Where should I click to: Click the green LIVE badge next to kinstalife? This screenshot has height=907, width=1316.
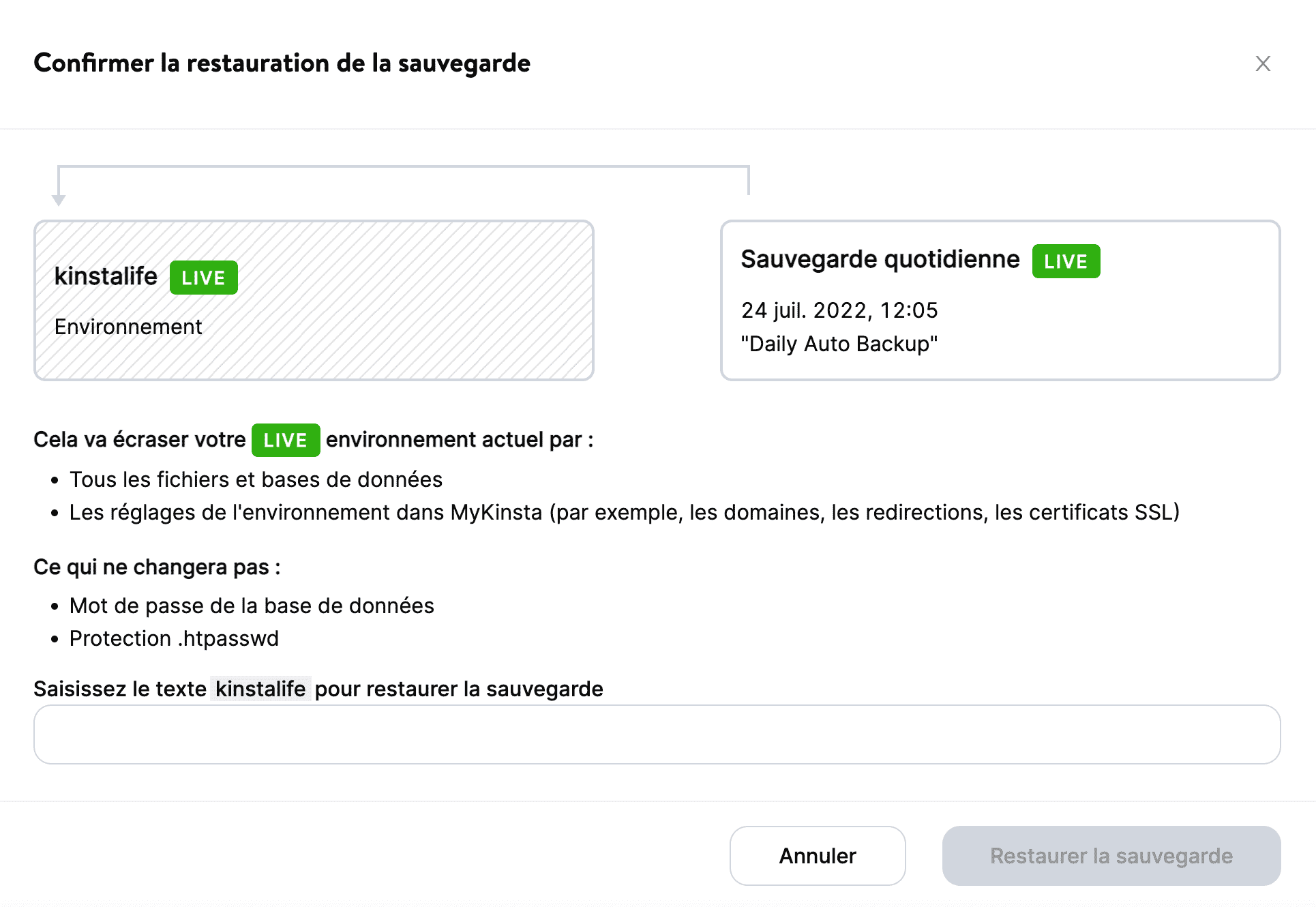(x=203, y=277)
